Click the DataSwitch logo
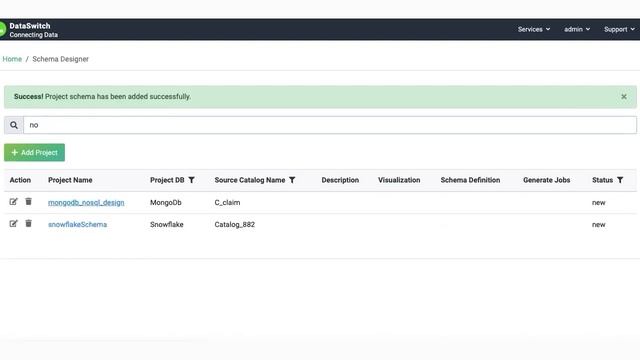This screenshot has height=360, width=640. [x=2, y=29]
